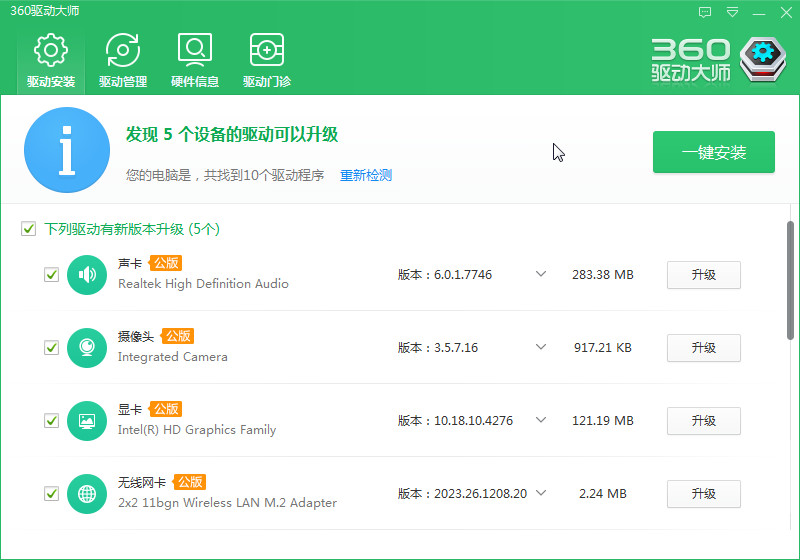Click the 发现 5 个设备的驱动可以升级 heading
The width and height of the screenshot is (800, 560).
click(x=232, y=135)
